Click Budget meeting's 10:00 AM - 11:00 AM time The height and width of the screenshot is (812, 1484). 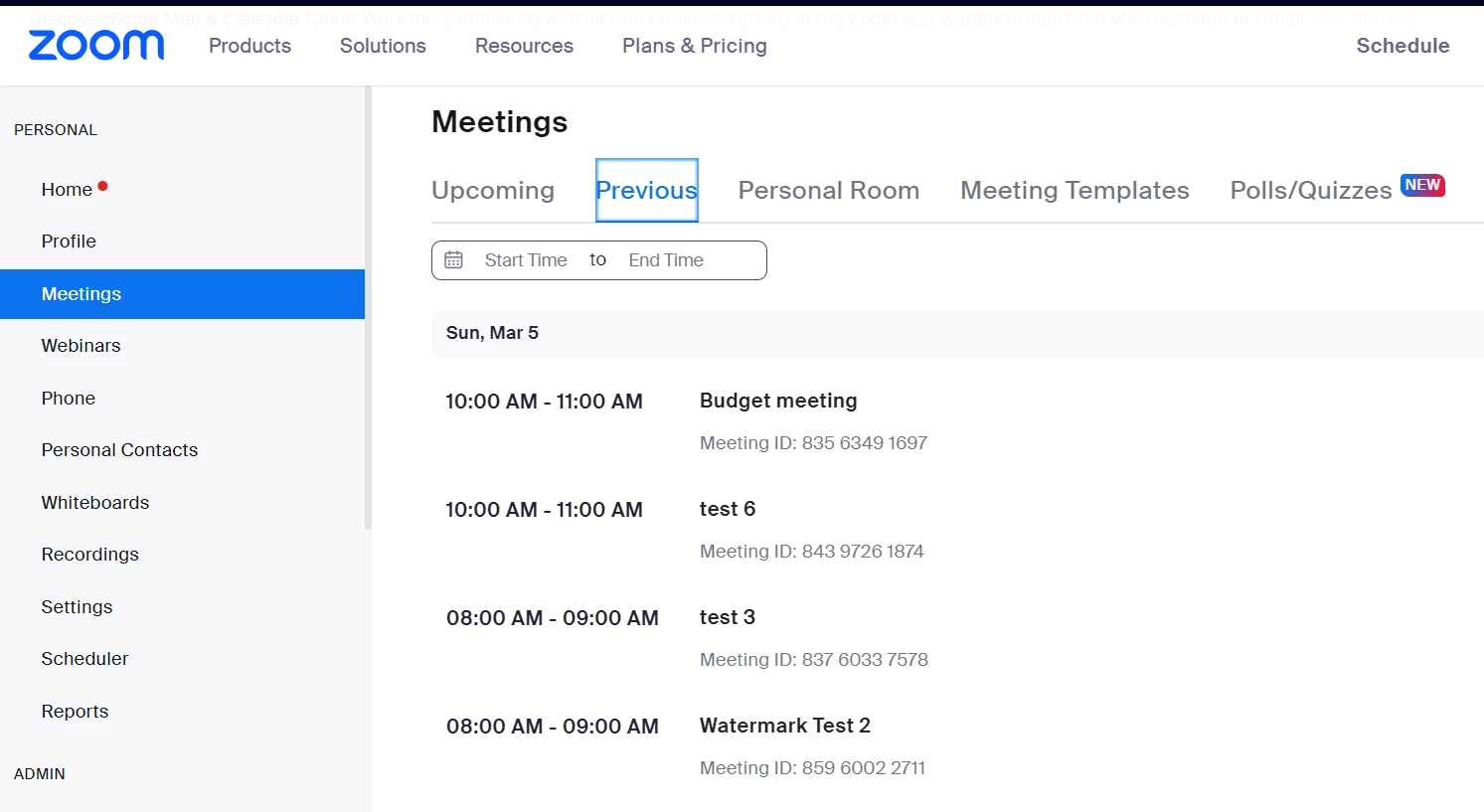pyautogui.click(x=544, y=402)
